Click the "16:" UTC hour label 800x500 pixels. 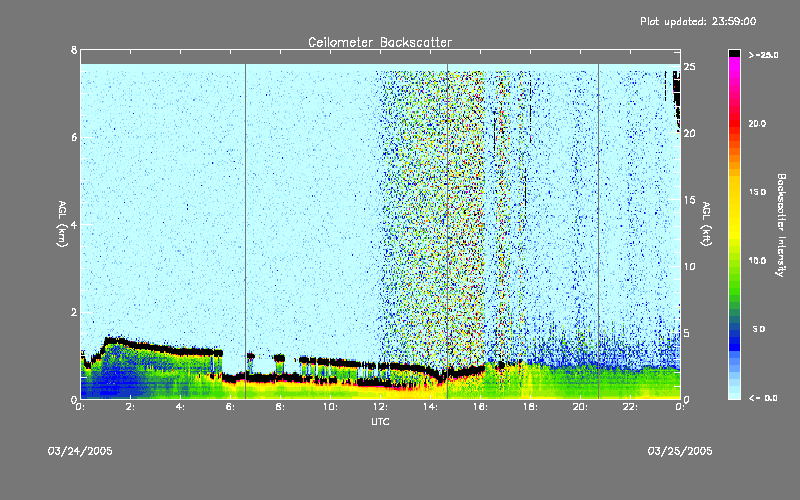coord(480,407)
